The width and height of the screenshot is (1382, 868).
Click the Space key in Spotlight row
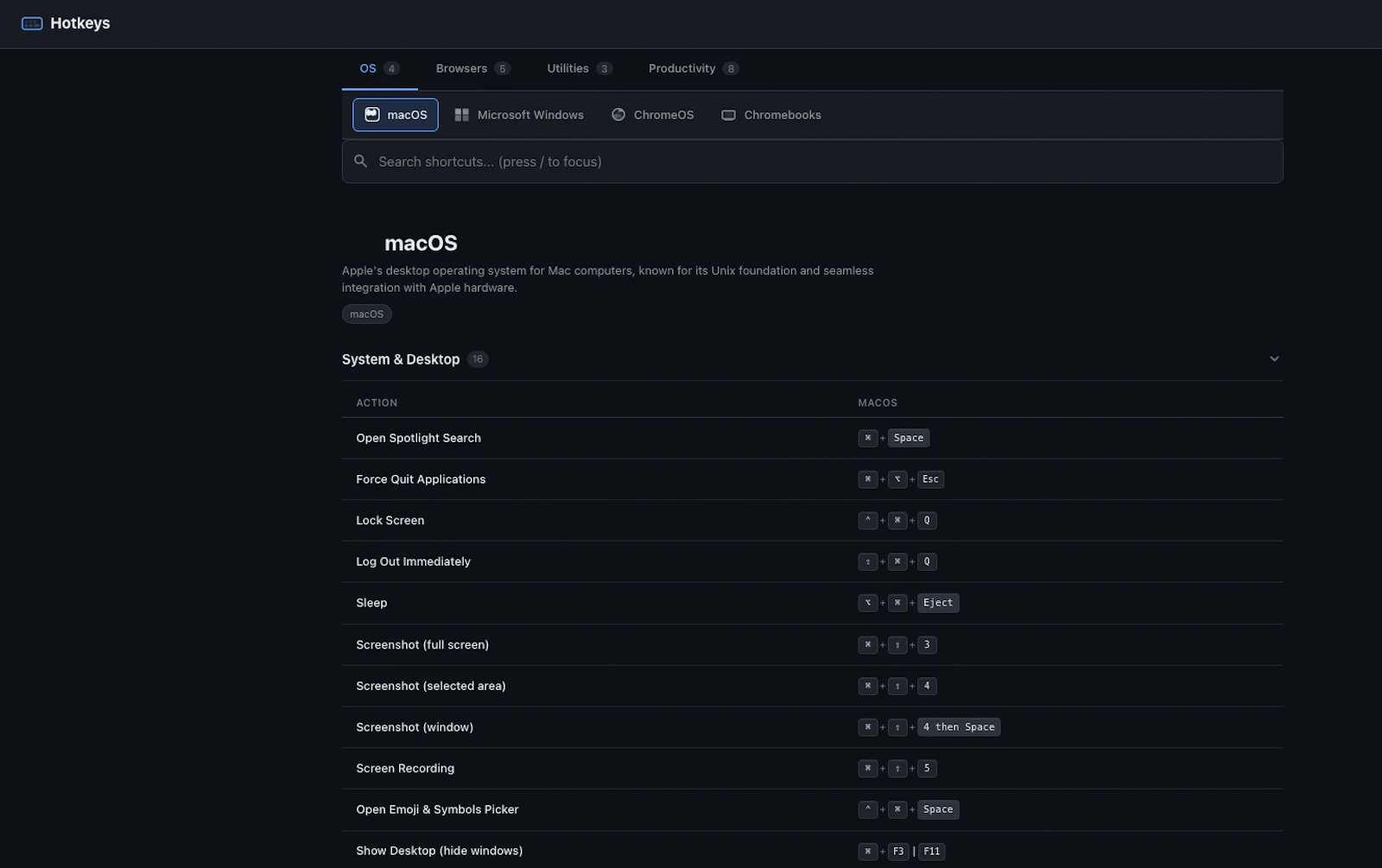coord(909,438)
